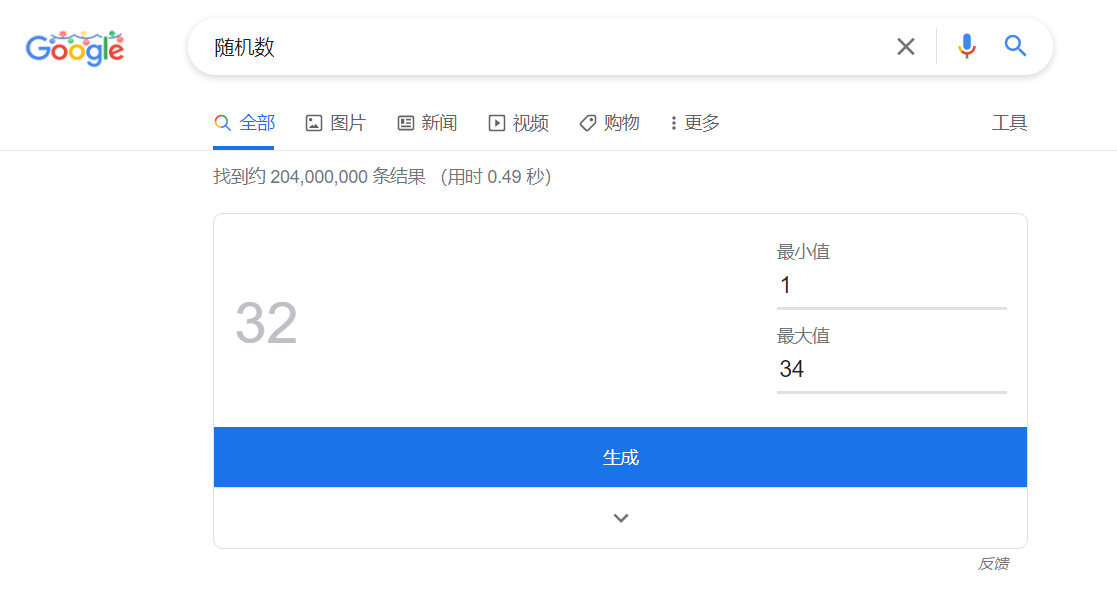Expand the random number generator options chevron

coord(620,517)
